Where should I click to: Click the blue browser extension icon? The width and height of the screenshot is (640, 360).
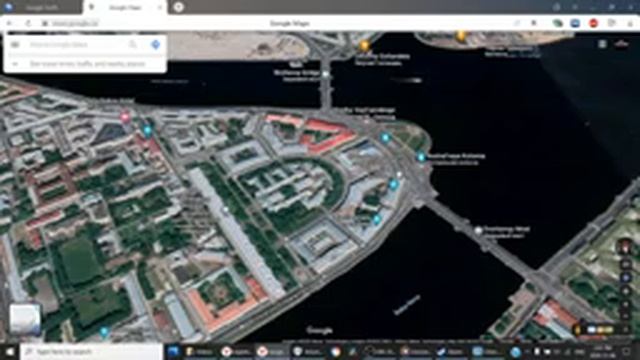click(576, 23)
